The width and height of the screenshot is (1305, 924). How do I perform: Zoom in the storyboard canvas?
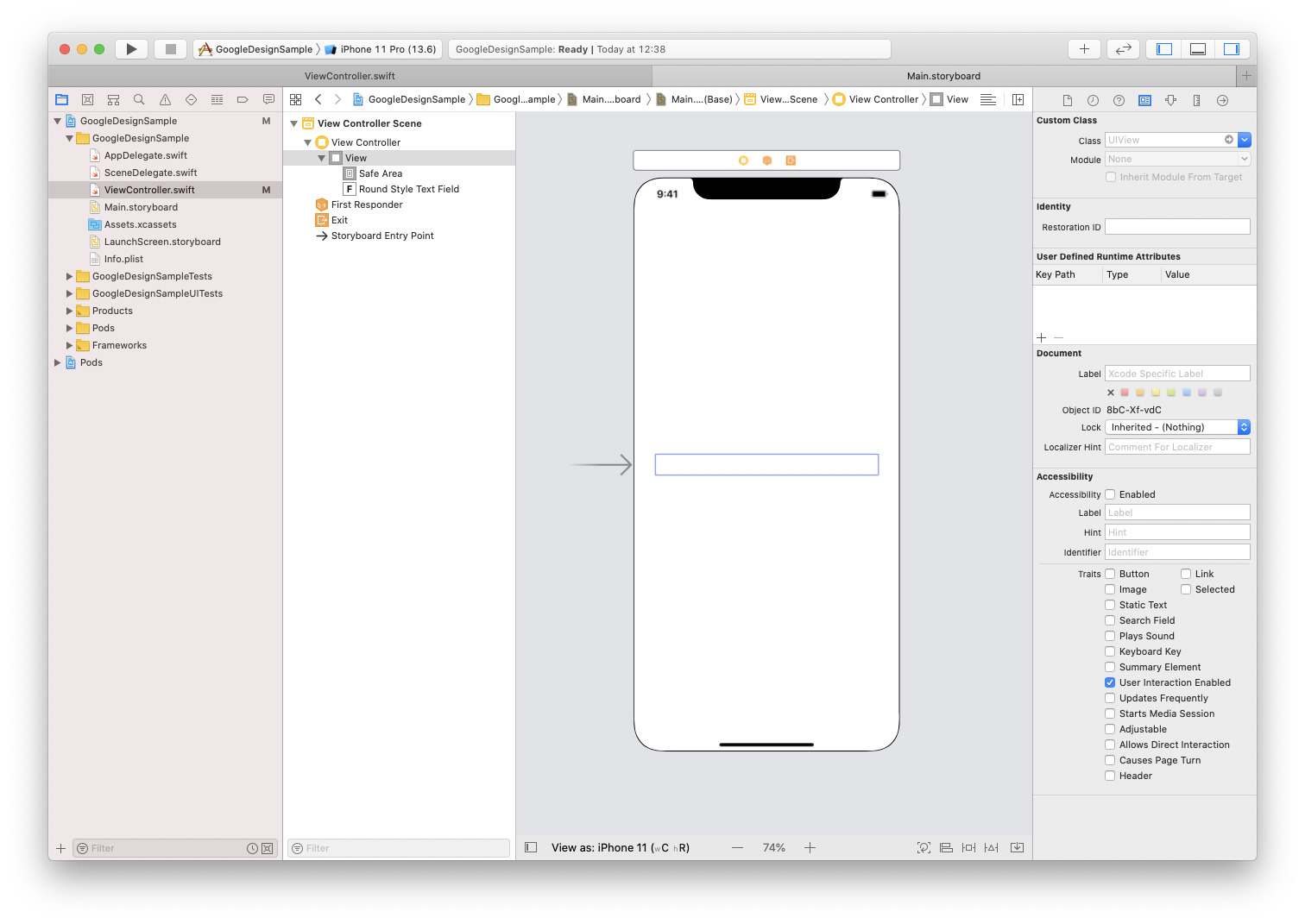coord(810,847)
